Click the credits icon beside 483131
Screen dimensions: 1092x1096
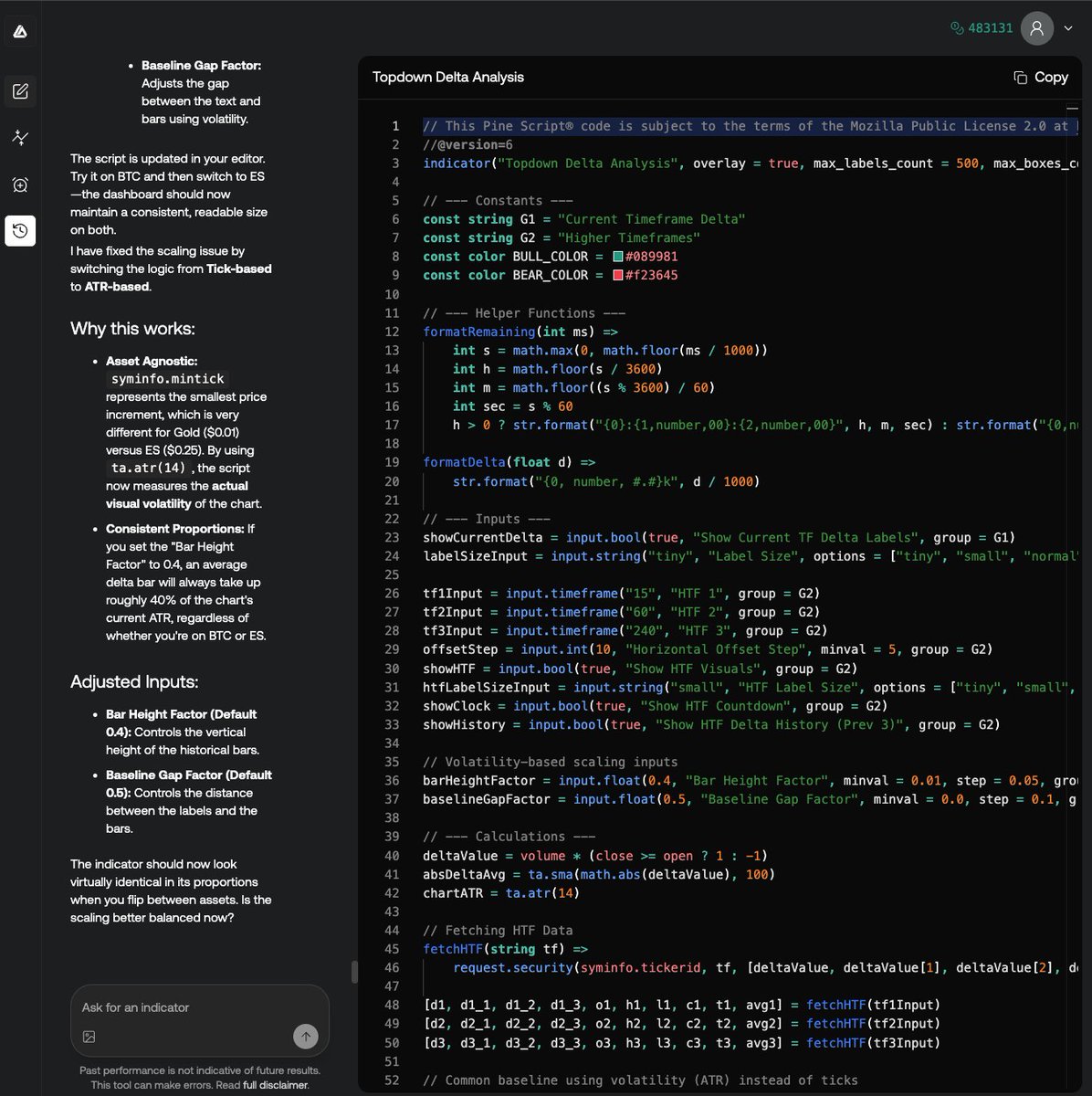[957, 28]
